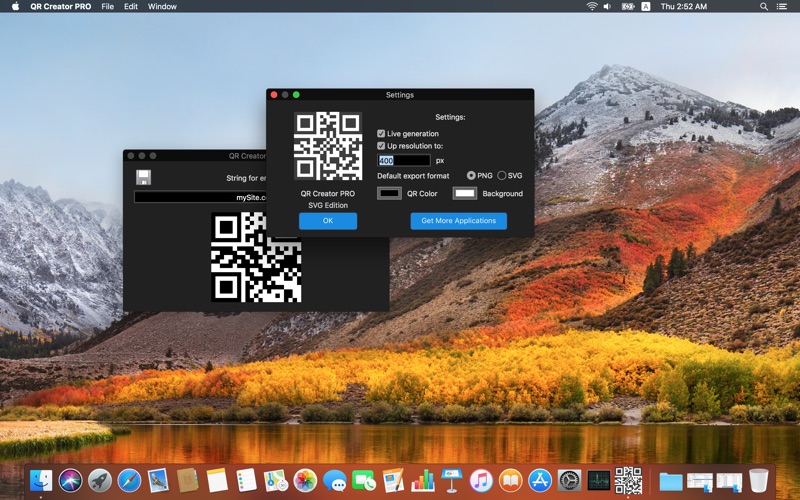The width and height of the screenshot is (800, 500).
Task: Launch Siri from the Dock
Action: coord(70,481)
